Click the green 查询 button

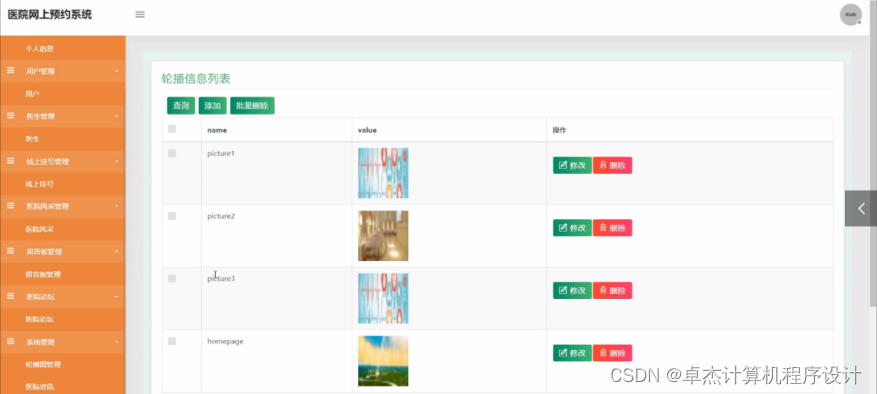click(x=181, y=106)
